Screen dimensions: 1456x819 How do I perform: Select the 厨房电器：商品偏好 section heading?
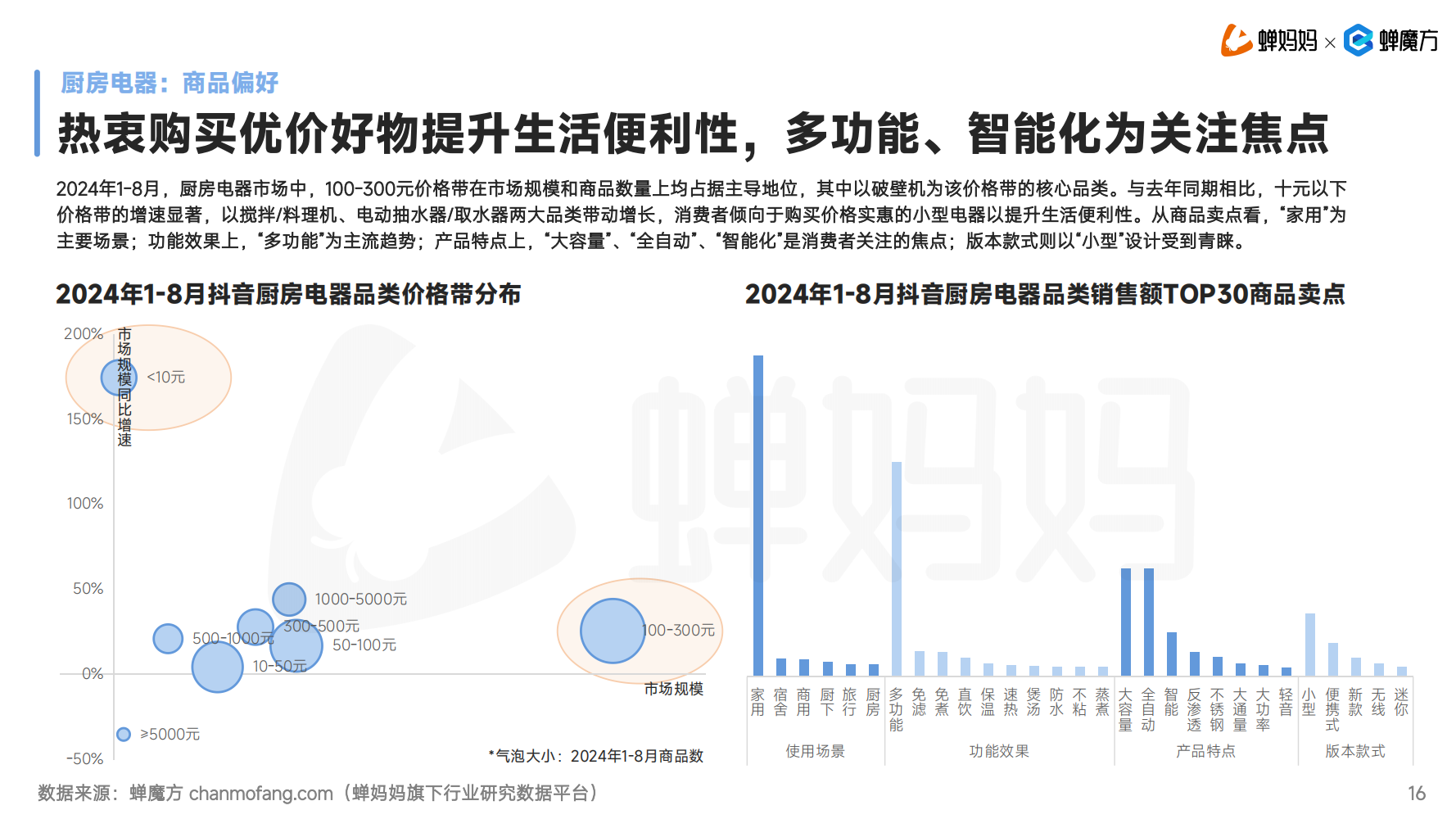point(170,83)
